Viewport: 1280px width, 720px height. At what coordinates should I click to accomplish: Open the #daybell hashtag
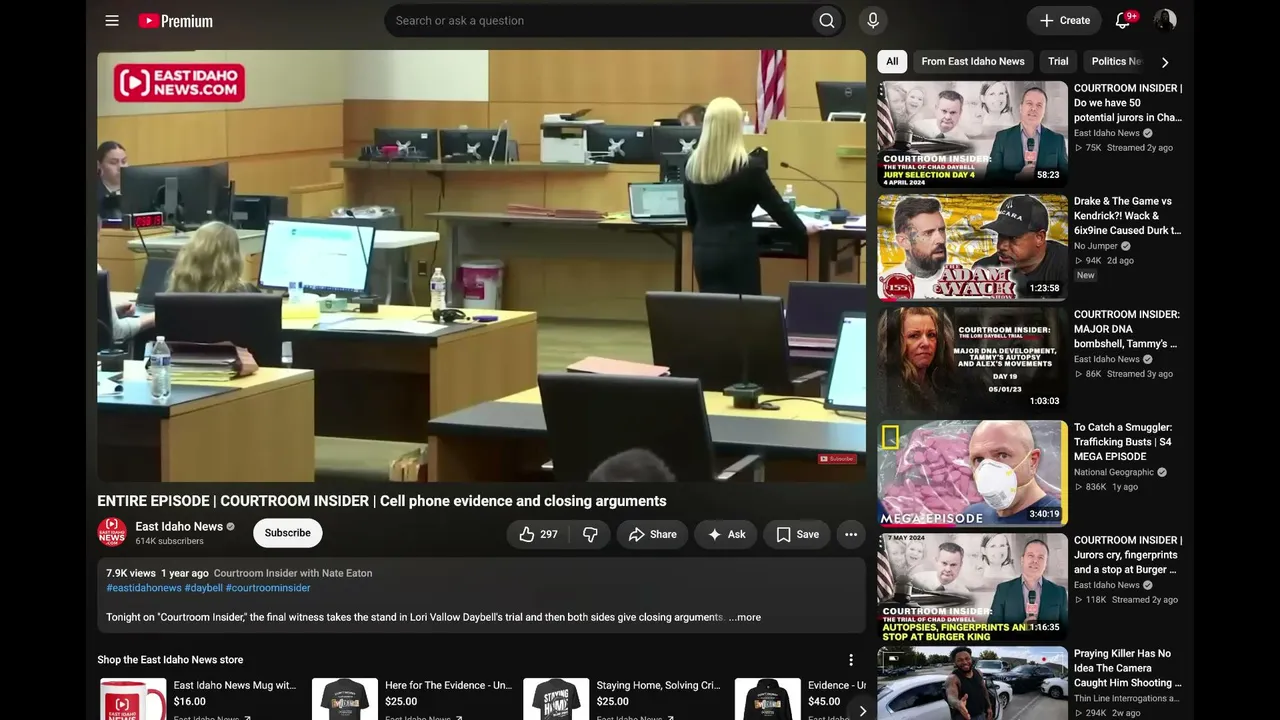(204, 588)
